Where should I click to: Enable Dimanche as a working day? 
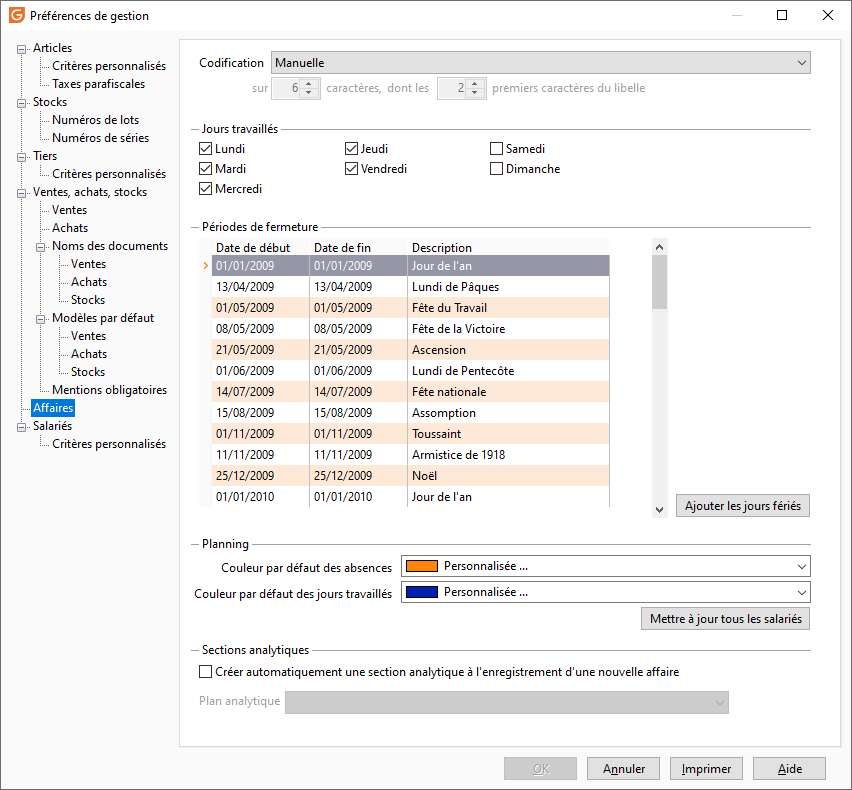coord(496,169)
